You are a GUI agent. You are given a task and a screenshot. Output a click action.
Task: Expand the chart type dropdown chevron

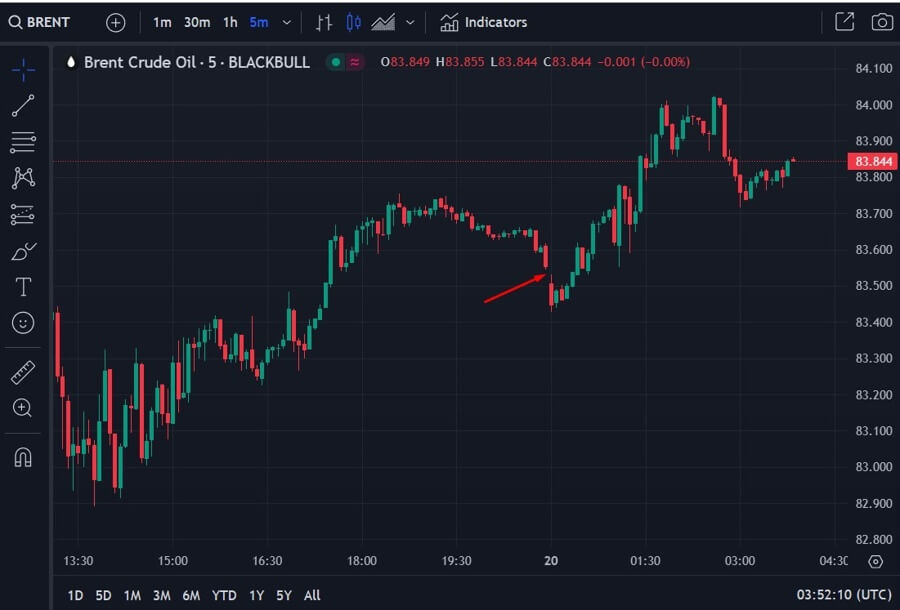pos(410,22)
